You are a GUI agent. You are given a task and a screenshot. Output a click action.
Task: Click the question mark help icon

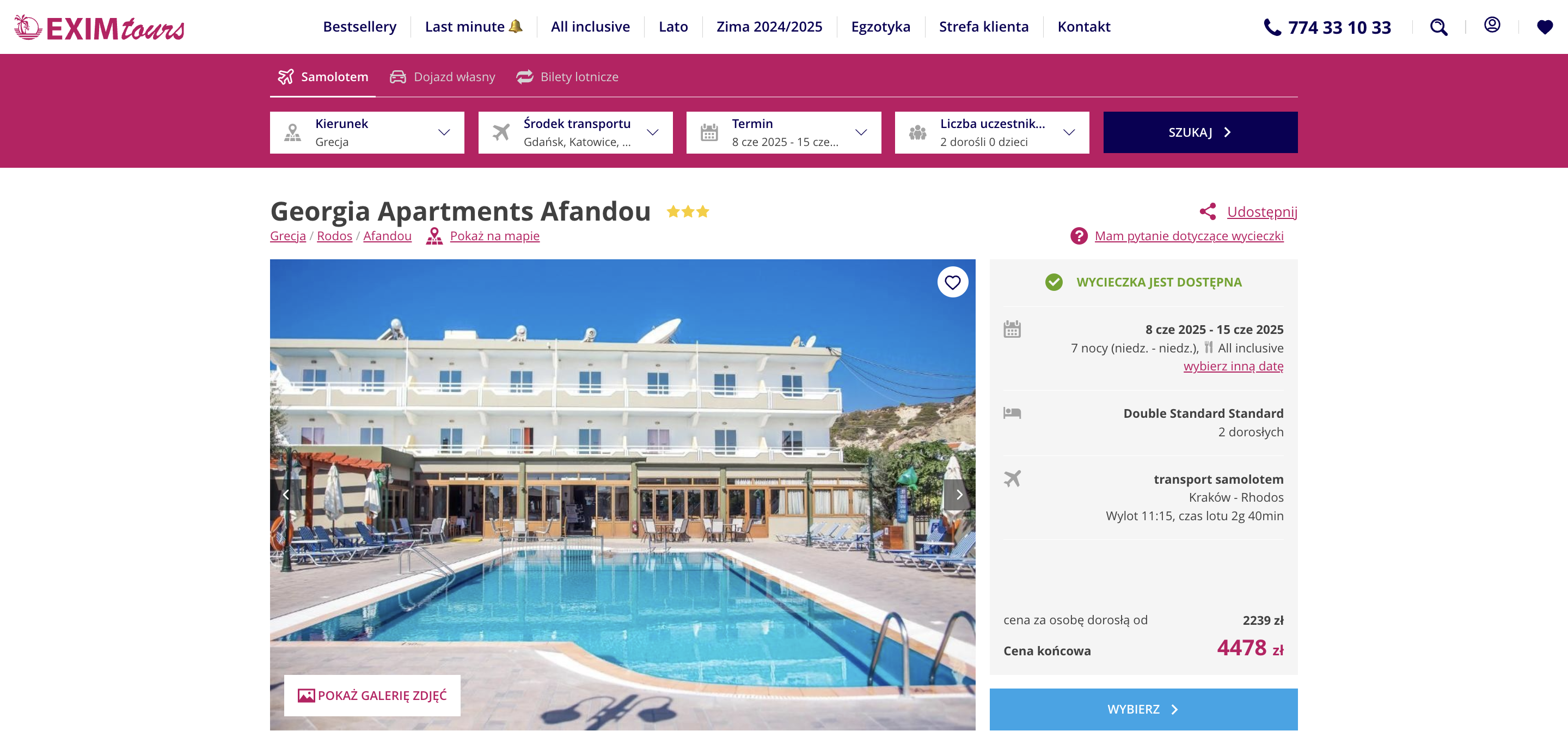(1079, 236)
